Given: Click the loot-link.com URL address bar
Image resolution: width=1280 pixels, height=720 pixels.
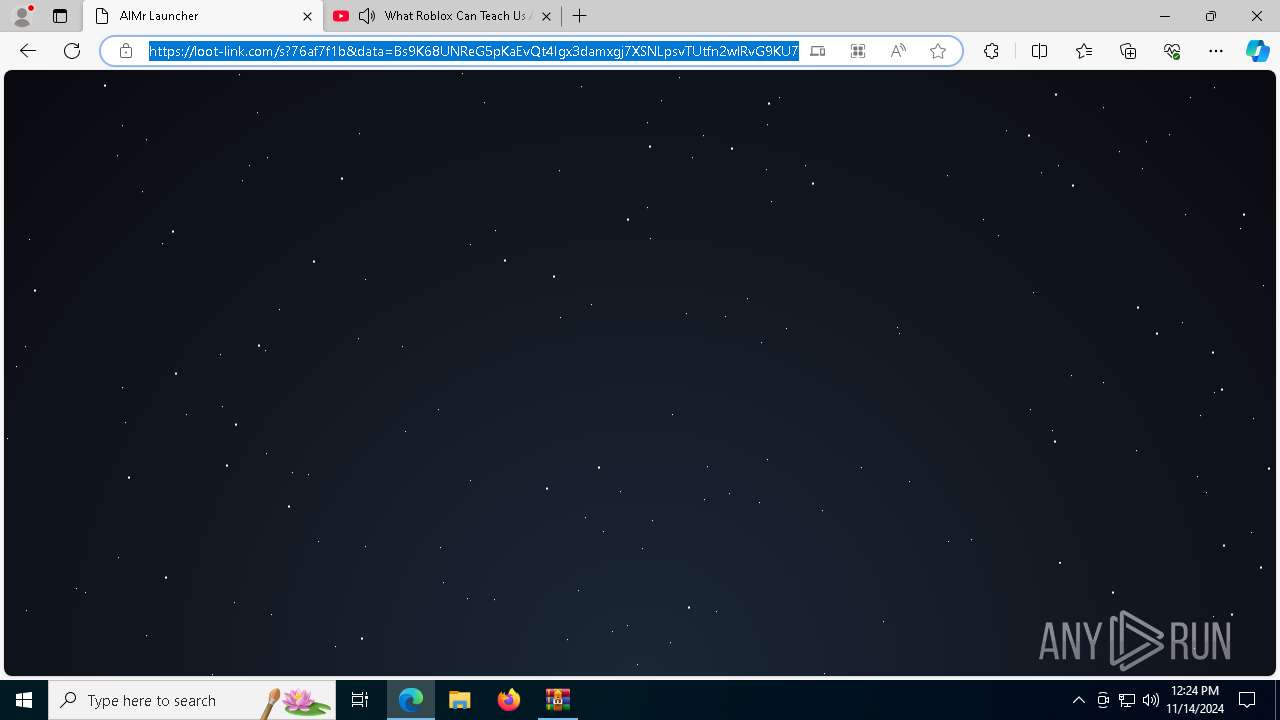Looking at the screenshot, I should 474,51.
